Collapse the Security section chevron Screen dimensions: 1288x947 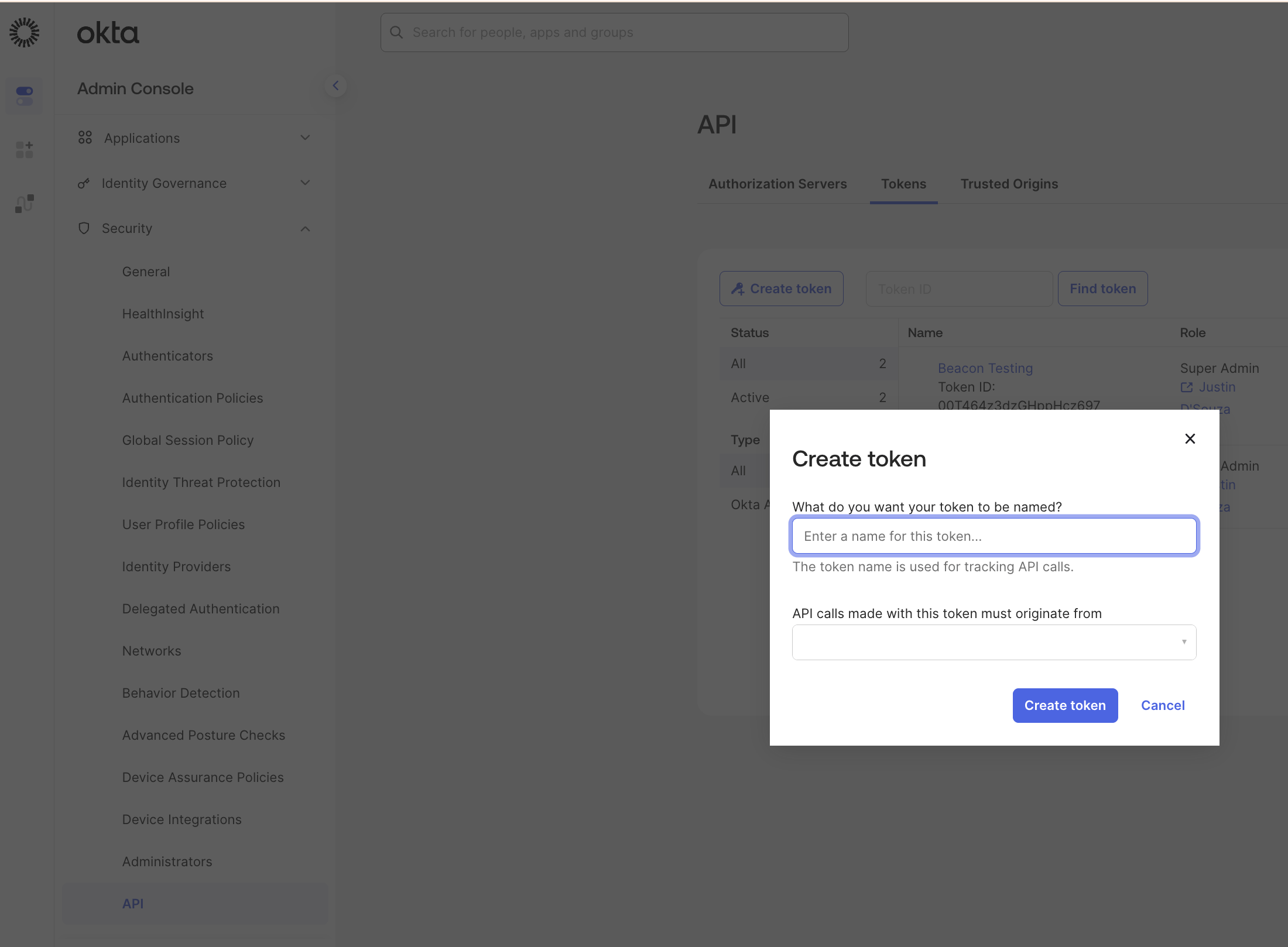305,229
